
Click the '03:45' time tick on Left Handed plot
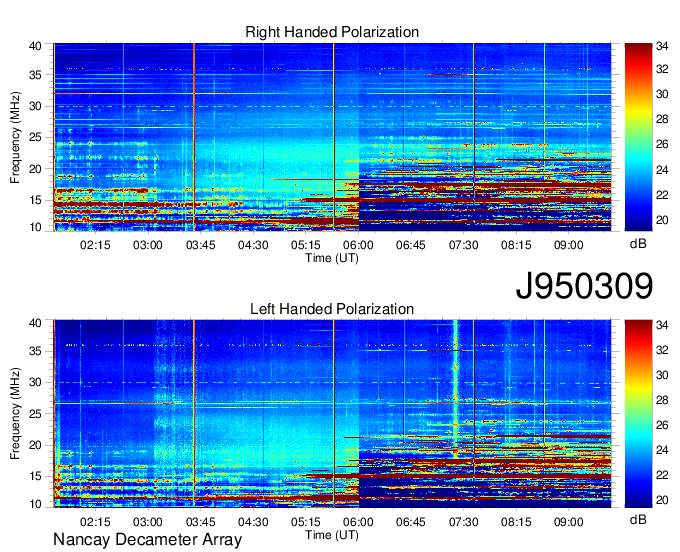tap(200, 522)
